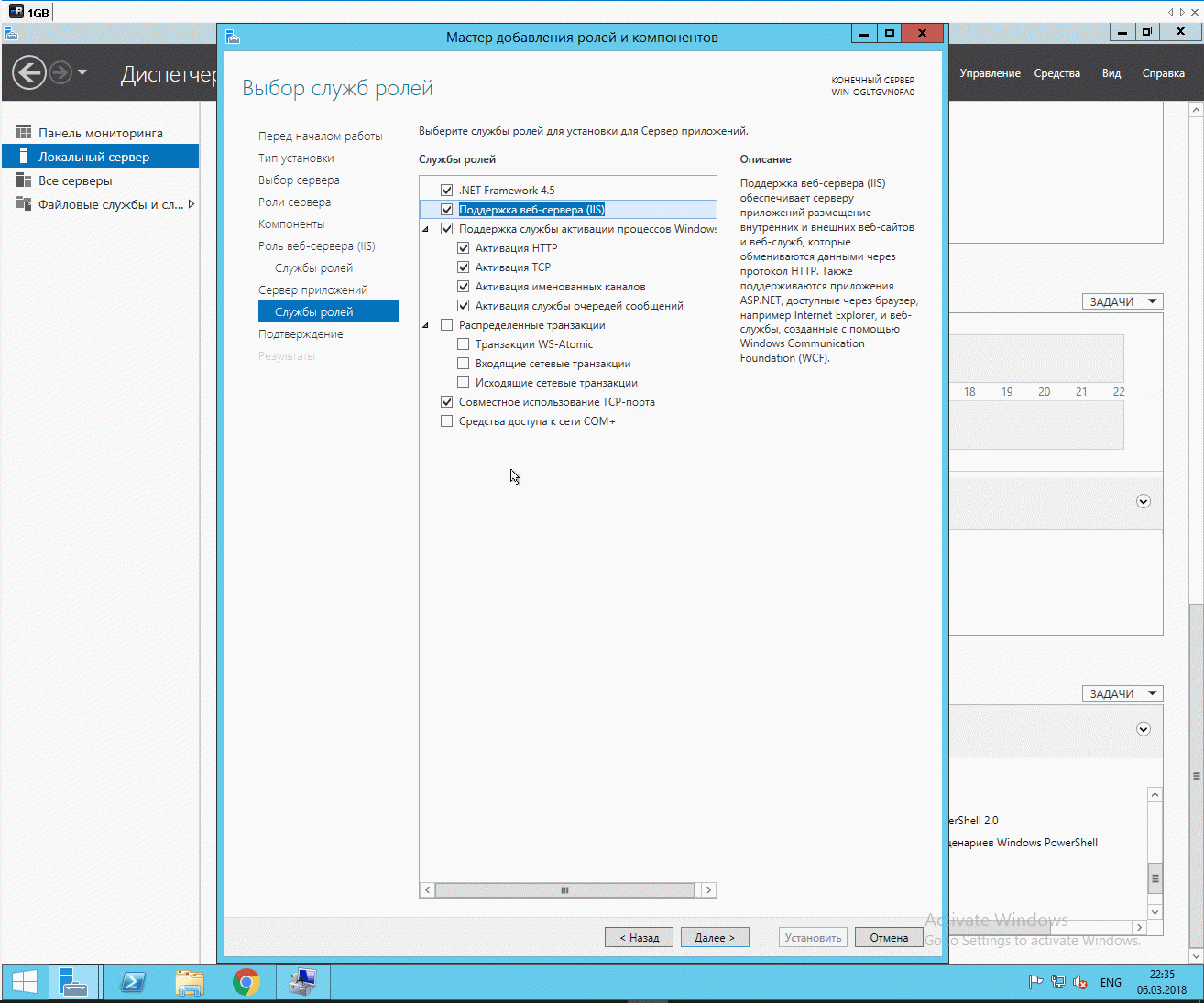Enable Входящие сетевые транзакции
The width and height of the screenshot is (1204, 1003).
pos(464,364)
